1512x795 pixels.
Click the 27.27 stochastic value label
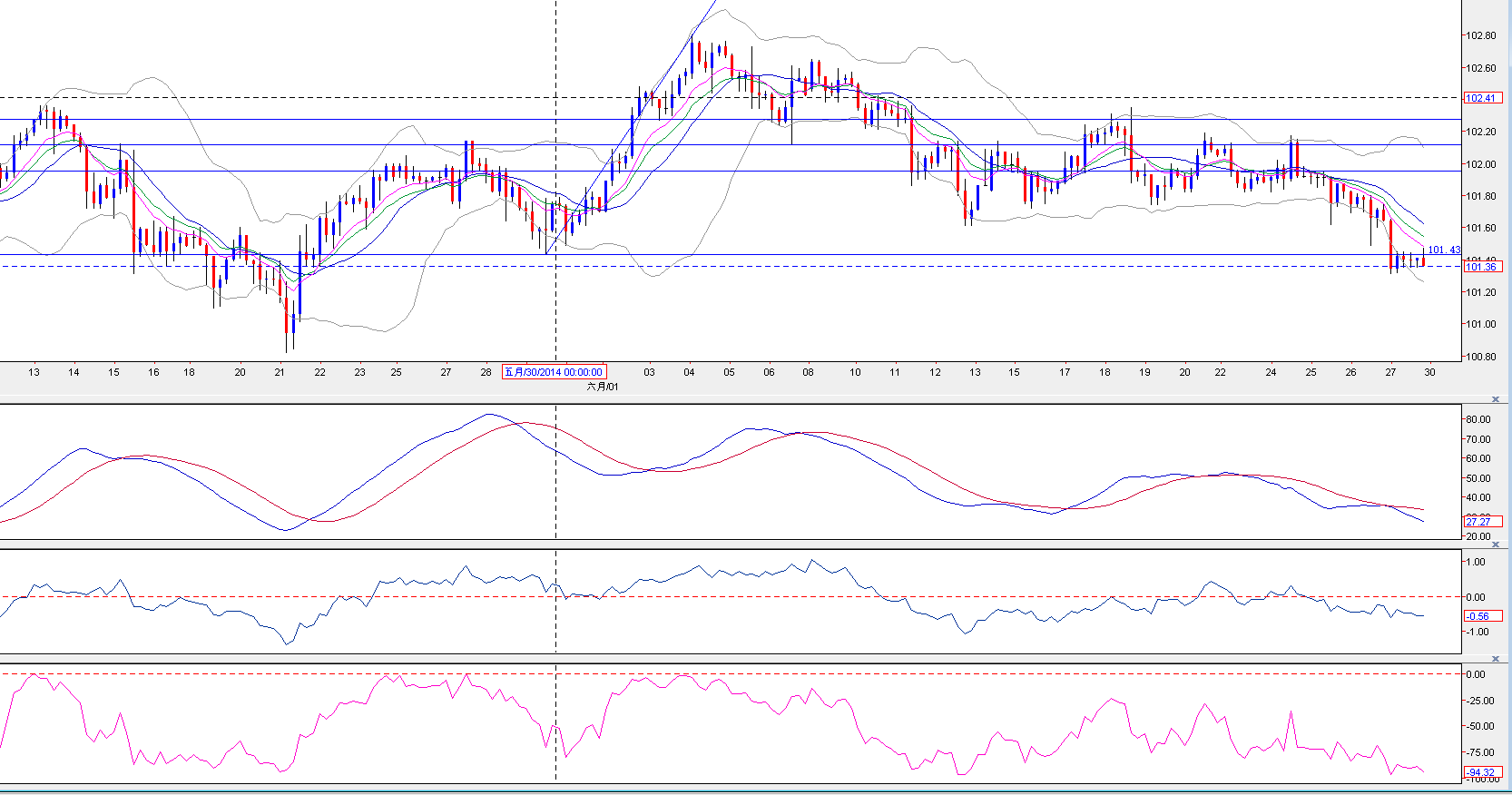[1479, 522]
